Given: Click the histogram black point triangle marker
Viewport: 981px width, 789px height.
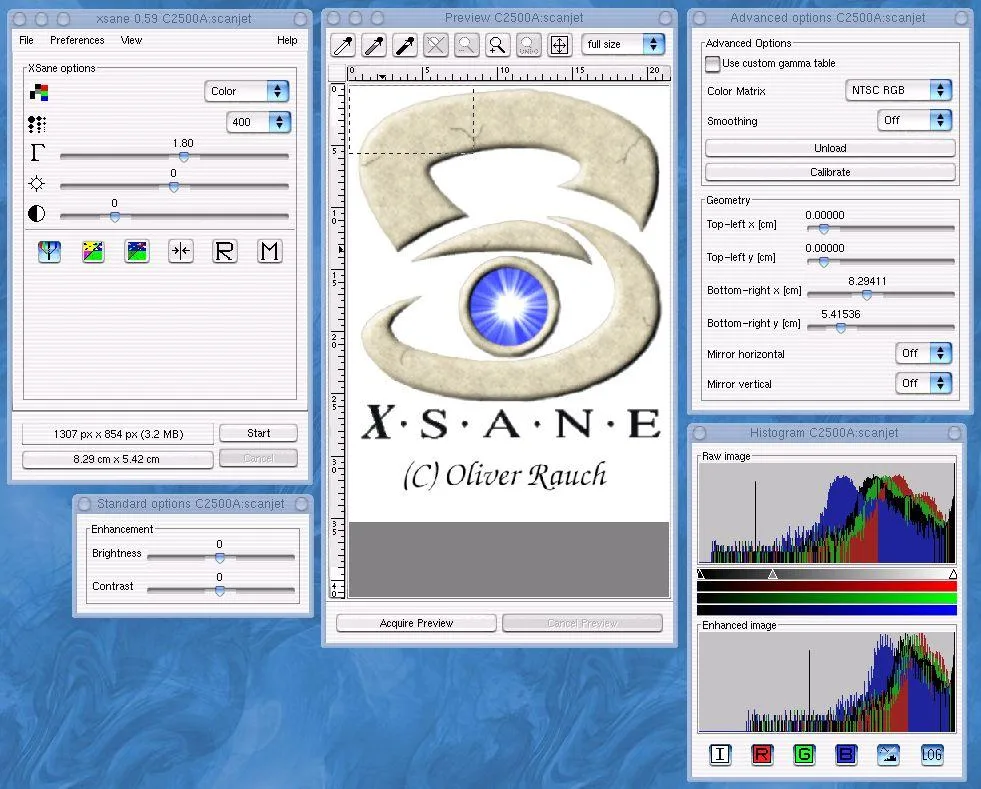Looking at the screenshot, I should coord(701,574).
